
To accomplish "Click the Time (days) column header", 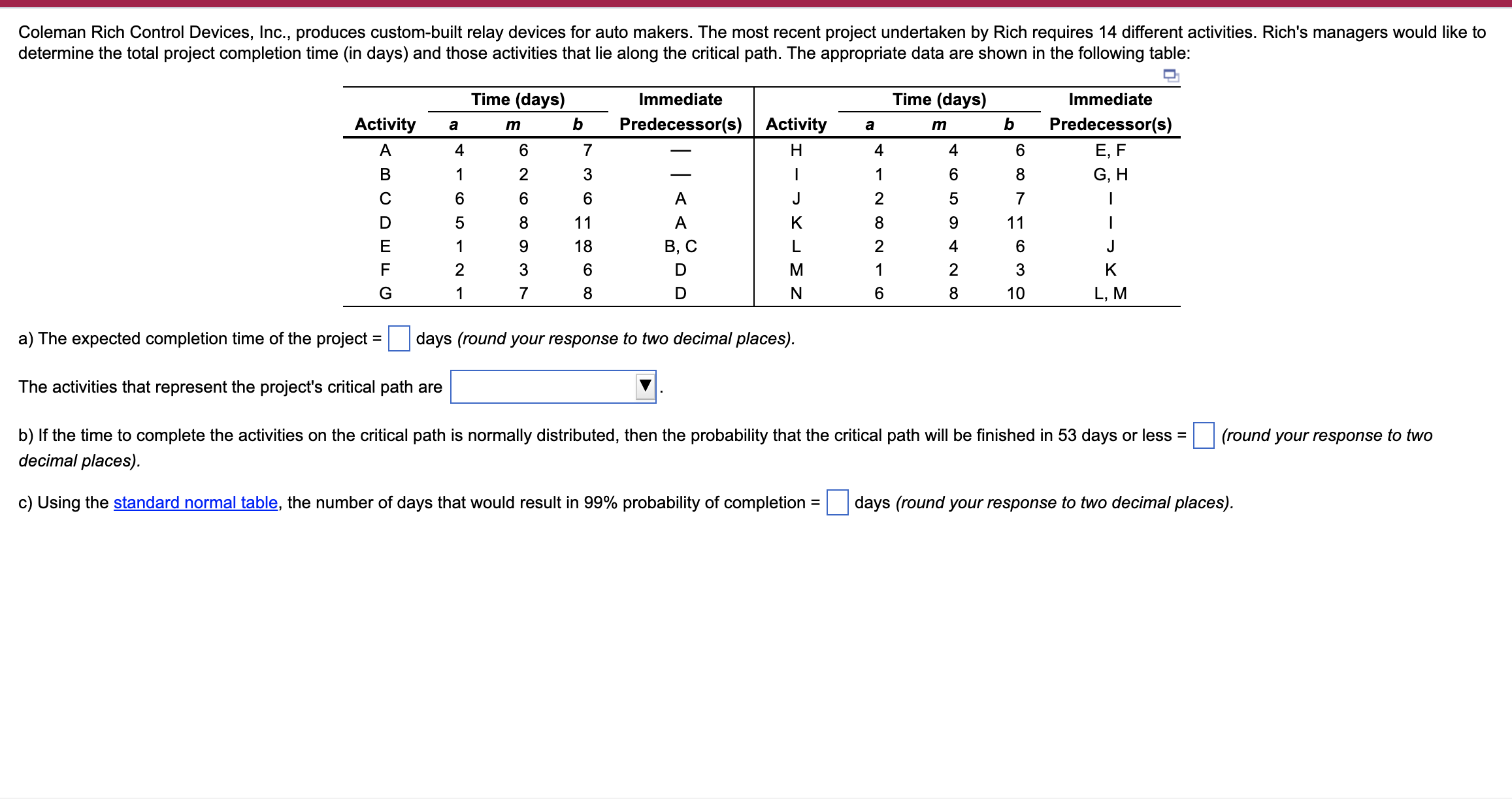I will point(517,99).
